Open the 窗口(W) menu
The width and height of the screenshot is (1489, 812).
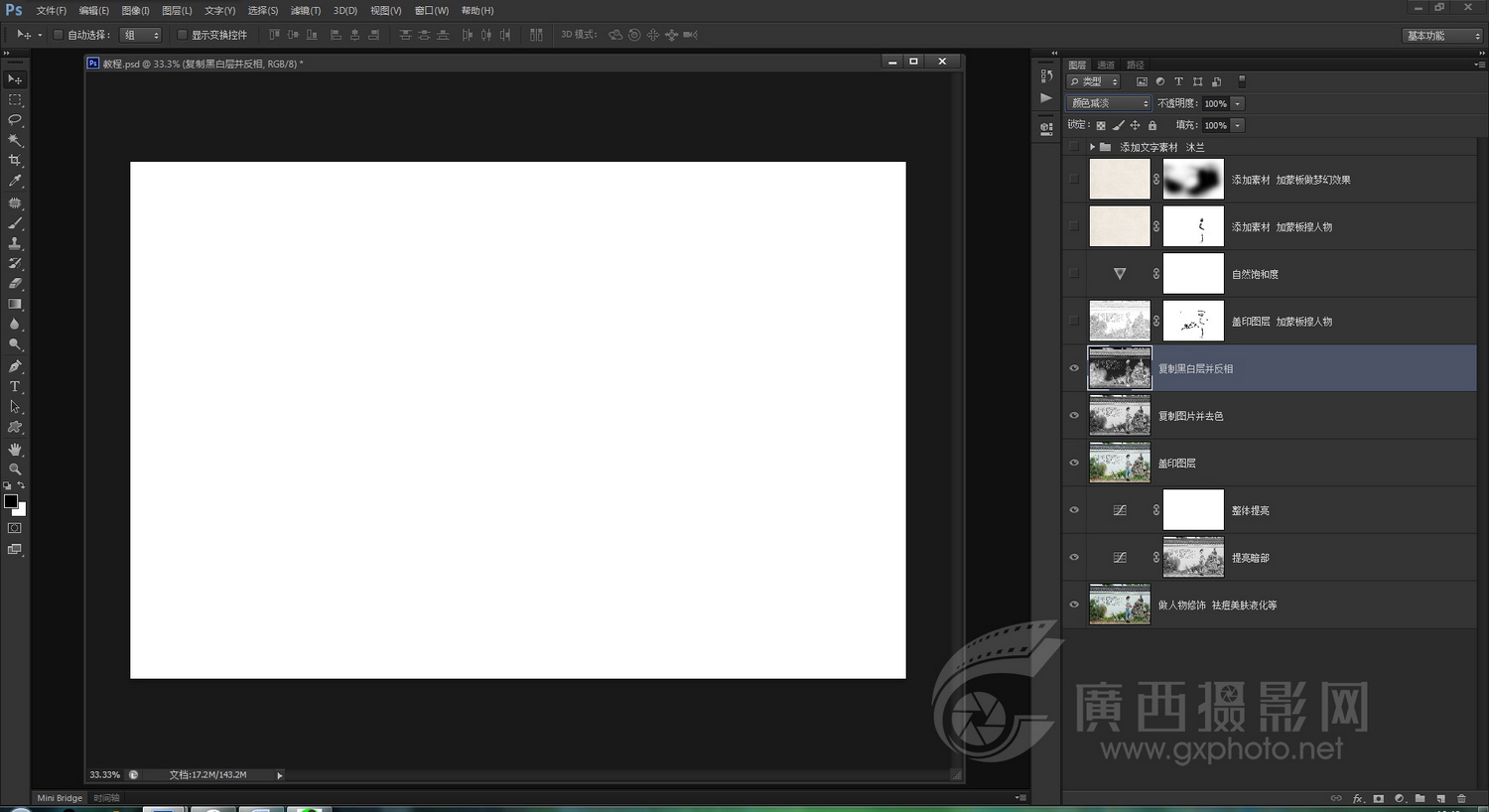432,11
